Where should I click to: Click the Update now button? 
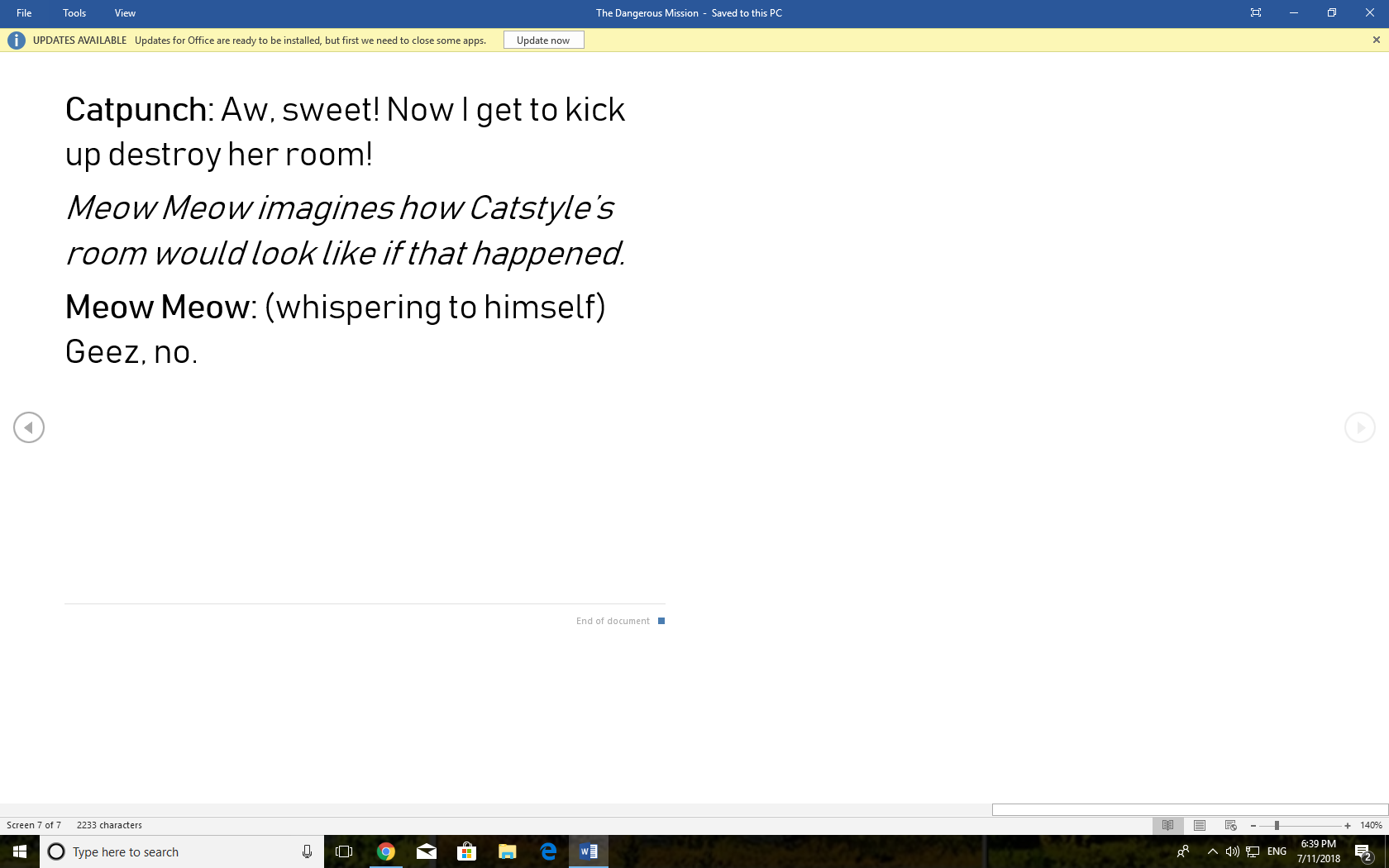[543, 40]
